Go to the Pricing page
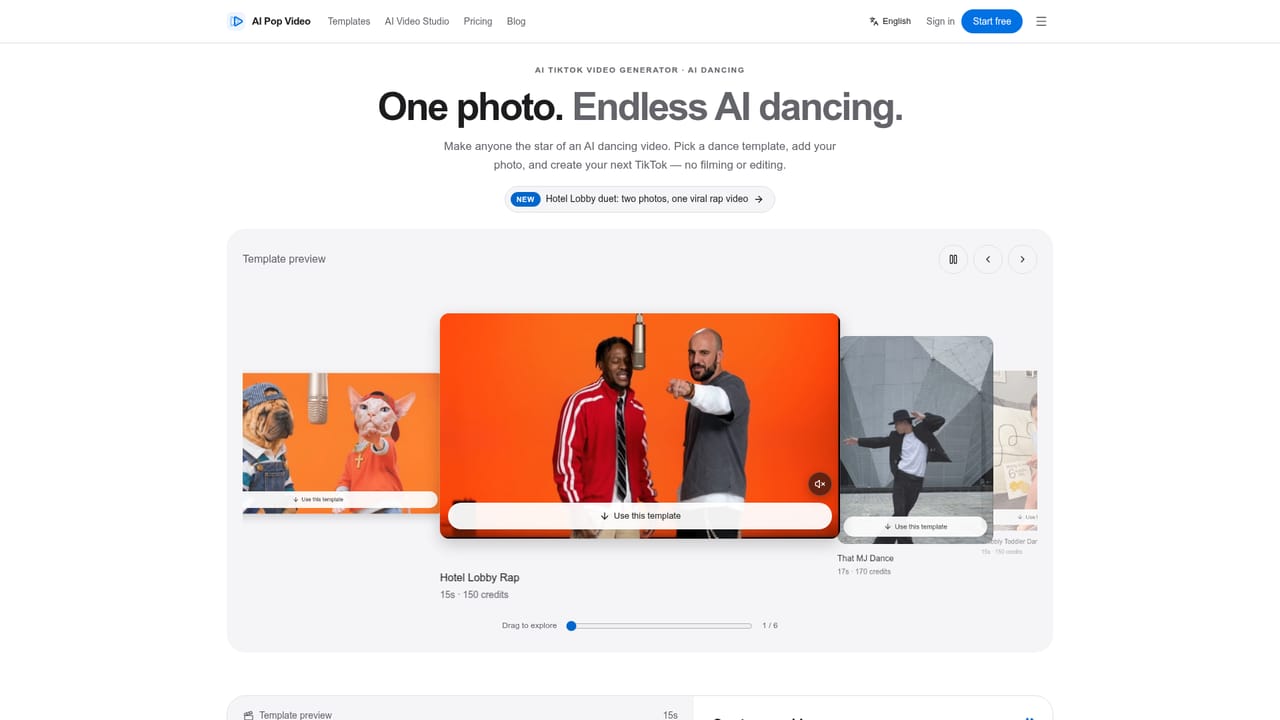The image size is (1280, 720). 478,21
